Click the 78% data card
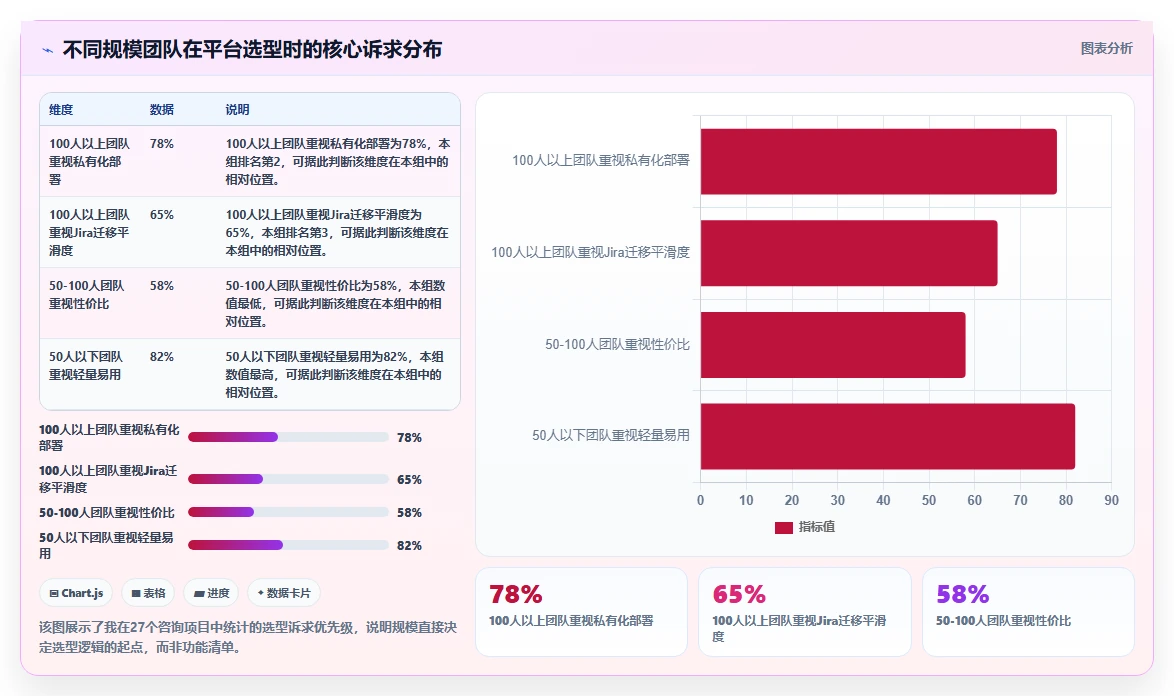 (581, 611)
